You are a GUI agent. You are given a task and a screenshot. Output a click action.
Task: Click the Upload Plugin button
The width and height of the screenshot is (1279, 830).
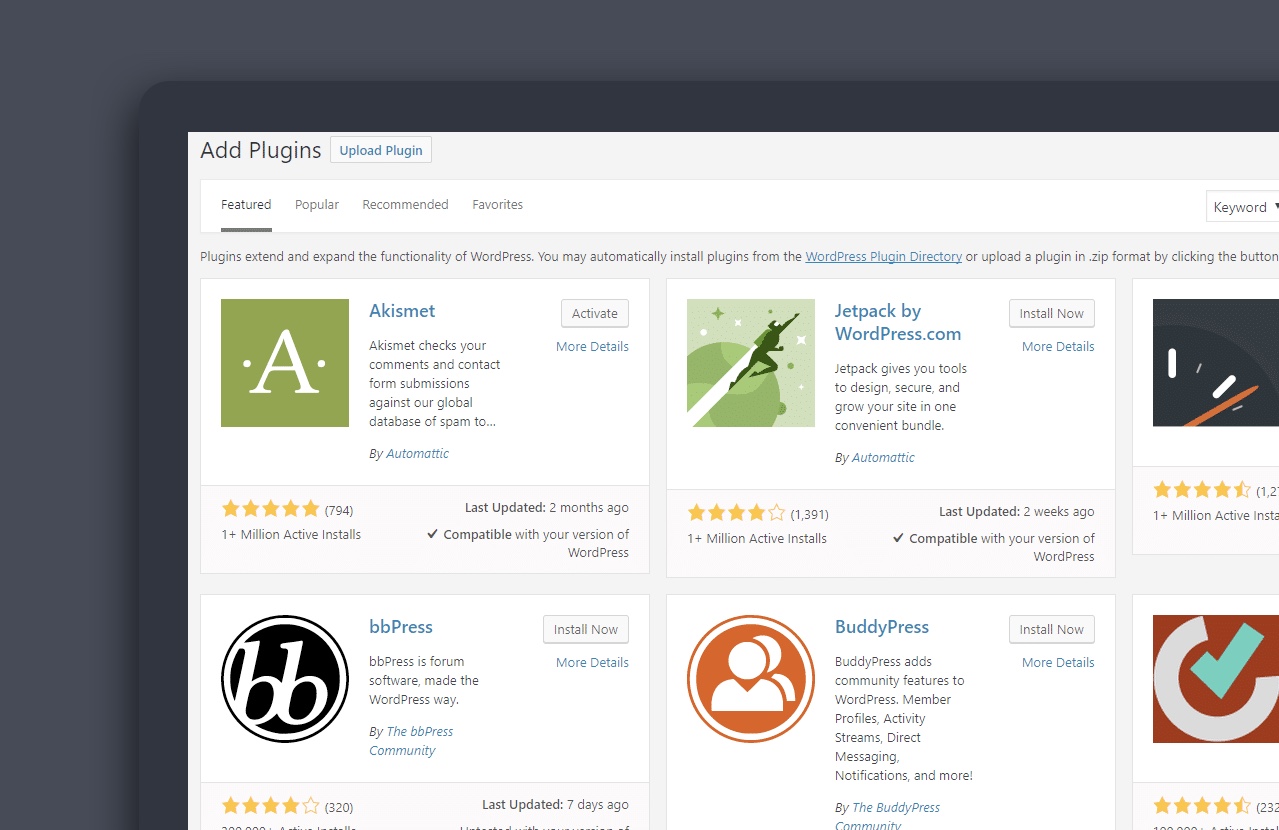tap(381, 150)
